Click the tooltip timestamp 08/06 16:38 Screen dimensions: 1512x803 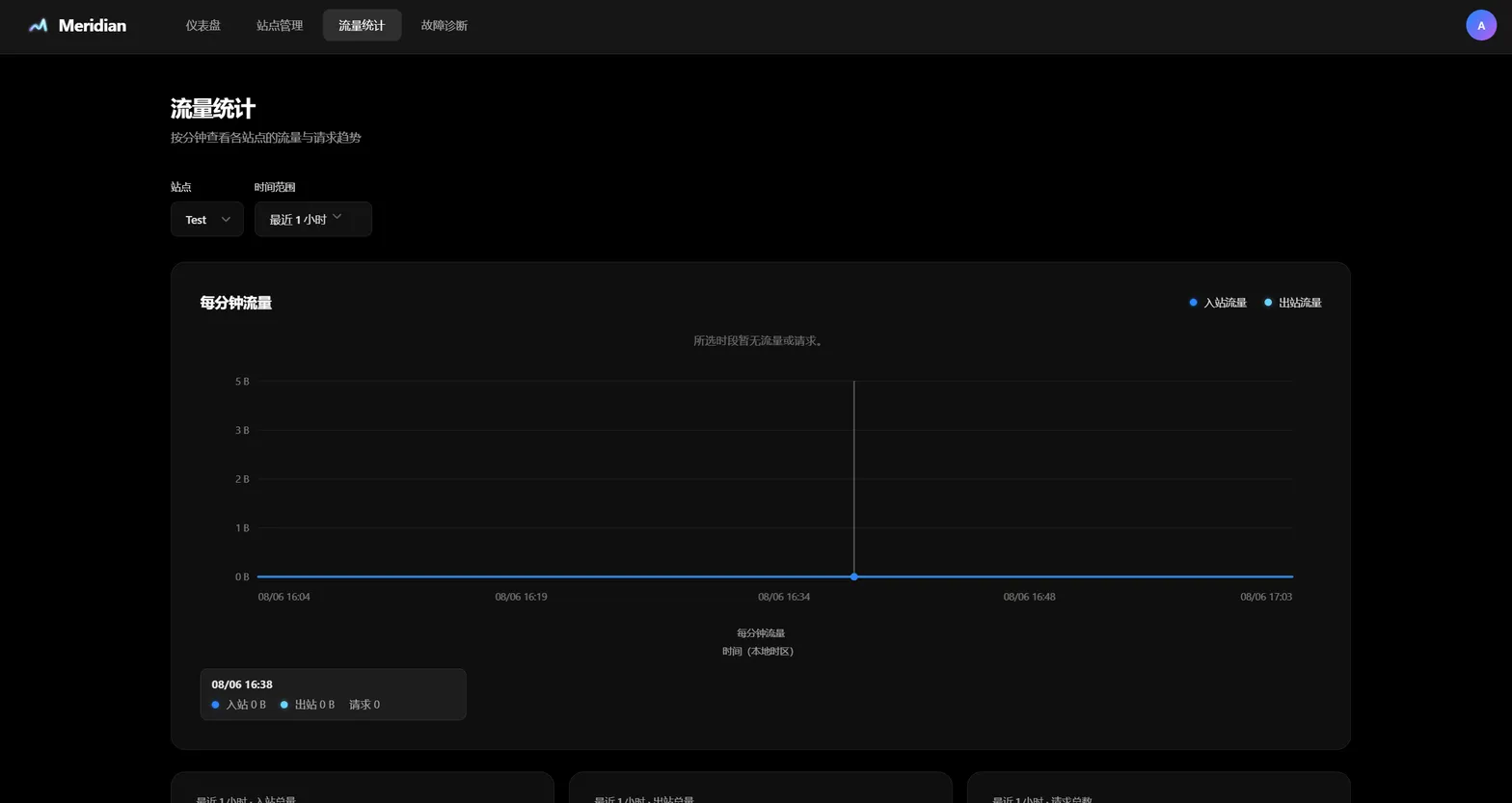click(242, 684)
